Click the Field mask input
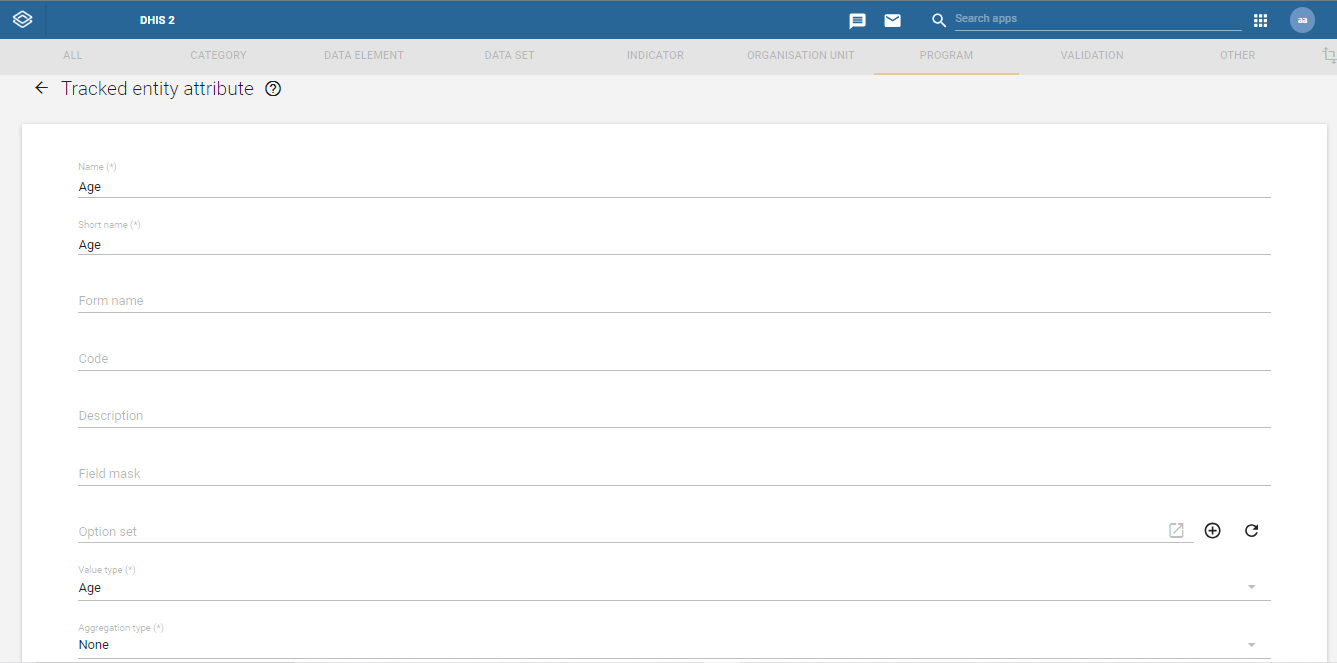 click(x=674, y=474)
